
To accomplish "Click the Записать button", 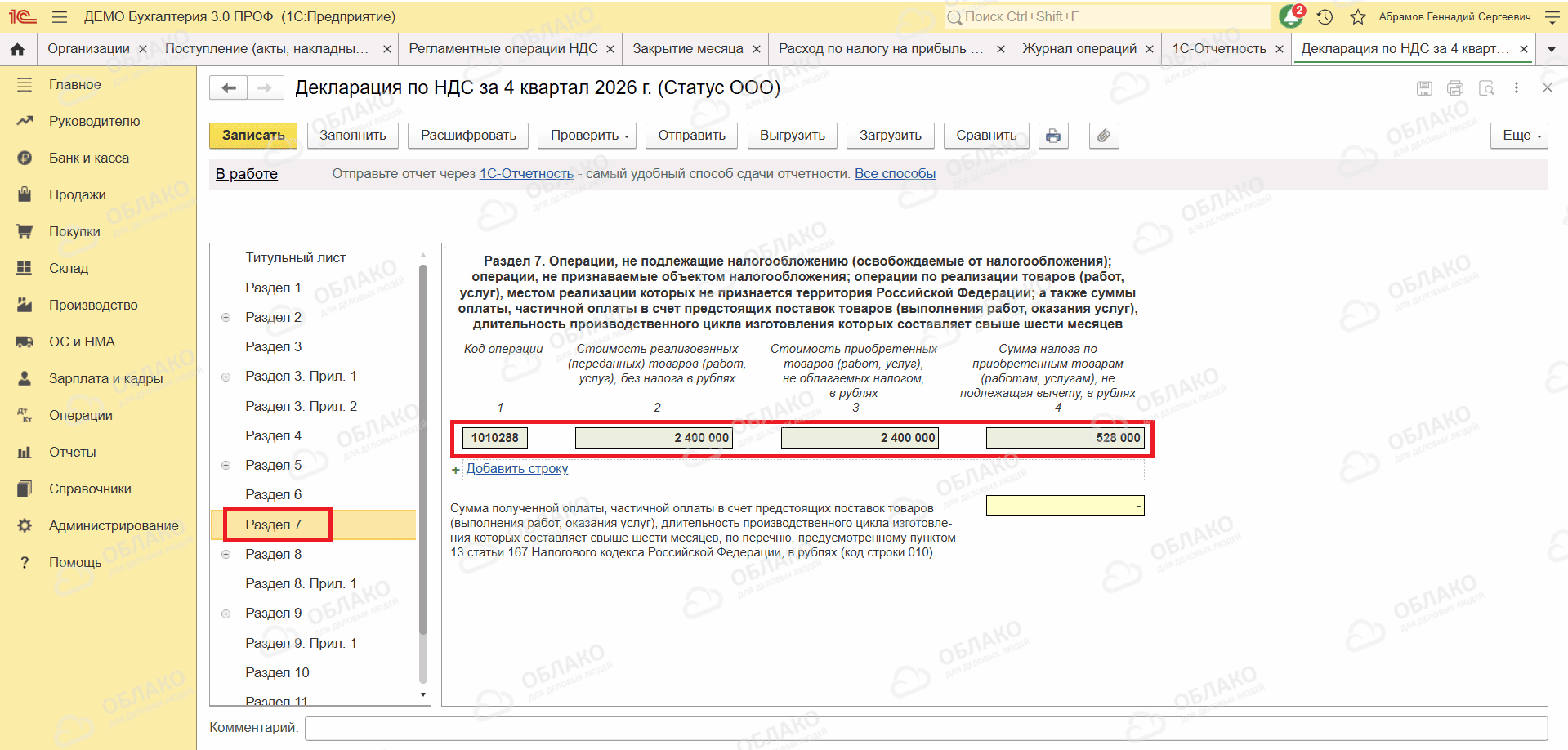I will coord(253,136).
